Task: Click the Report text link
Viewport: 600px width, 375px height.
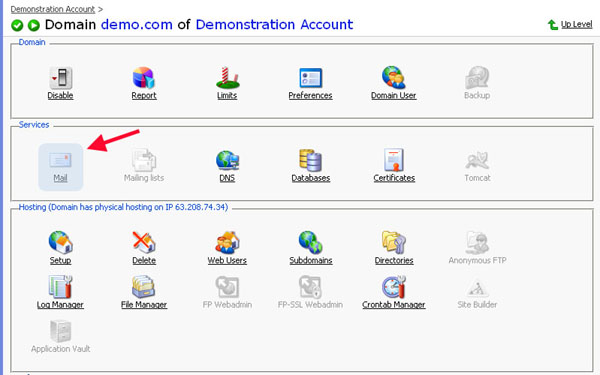Action: click(144, 95)
